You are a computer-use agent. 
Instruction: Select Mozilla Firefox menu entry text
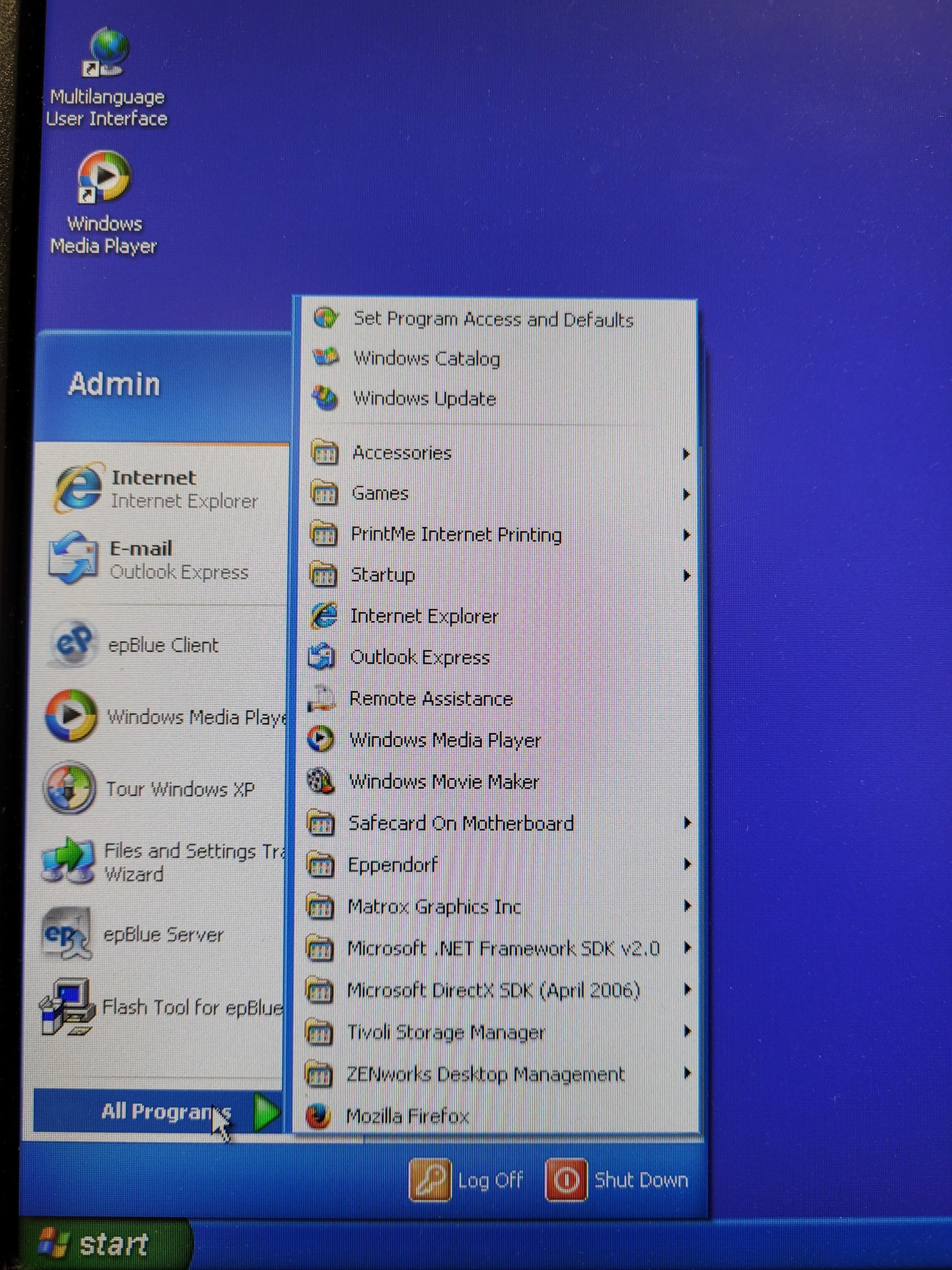[x=408, y=1116]
